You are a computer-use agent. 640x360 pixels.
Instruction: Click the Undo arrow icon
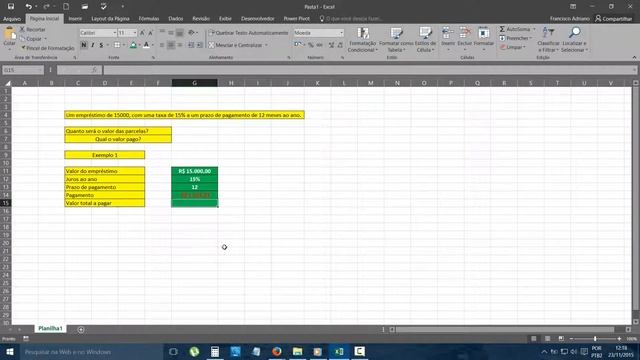[x=28, y=6]
